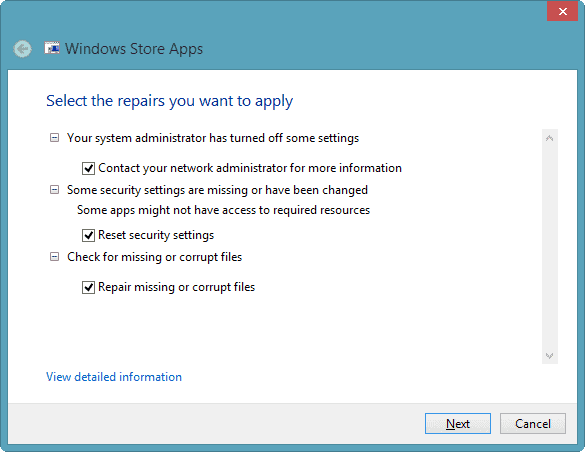Select 'Check for missing or corrupt files' heading

tap(154, 257)
